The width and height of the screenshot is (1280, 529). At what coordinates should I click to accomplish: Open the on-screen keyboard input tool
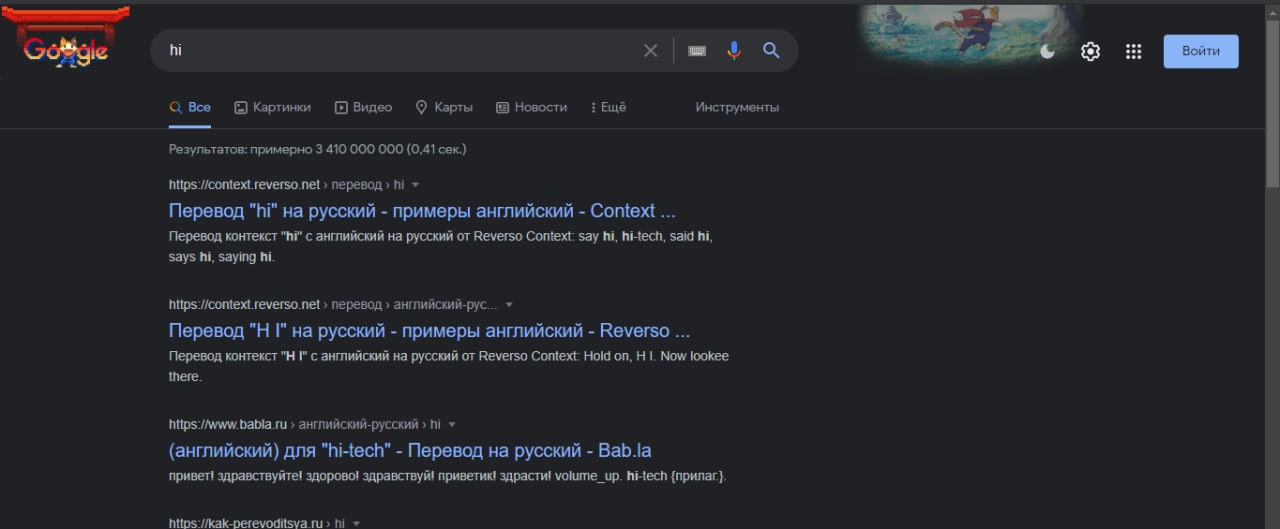pos(697,51)
